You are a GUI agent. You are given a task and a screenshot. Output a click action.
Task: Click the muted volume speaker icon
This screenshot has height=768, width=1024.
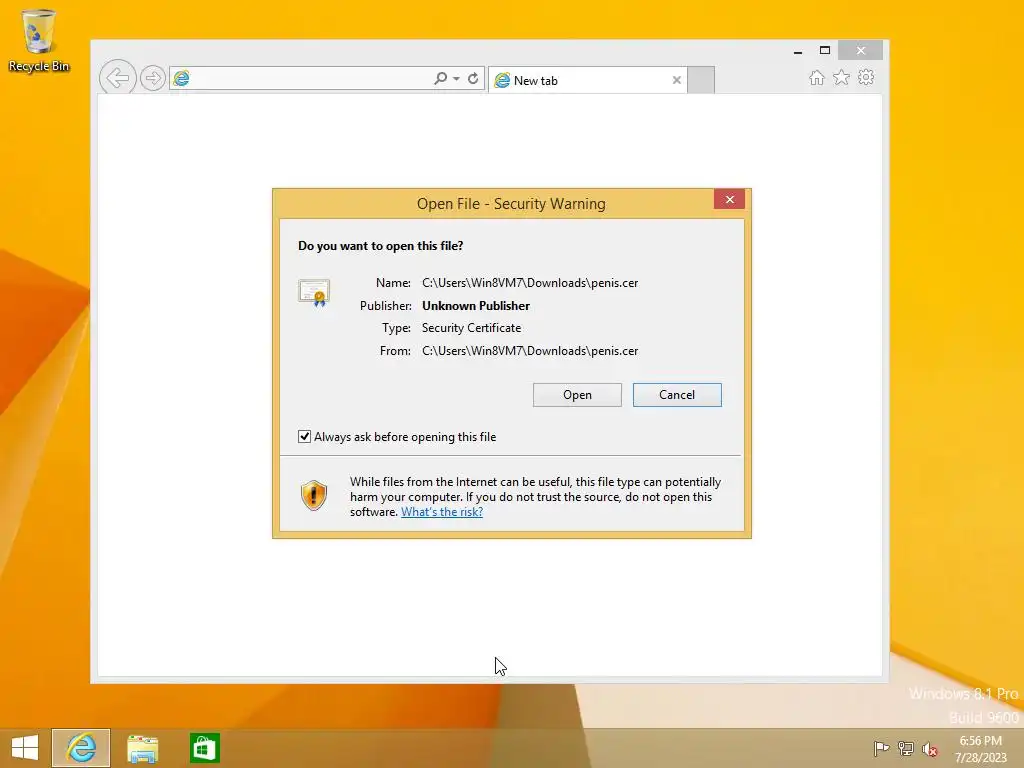pyautogui.click(x=930, y=749)
